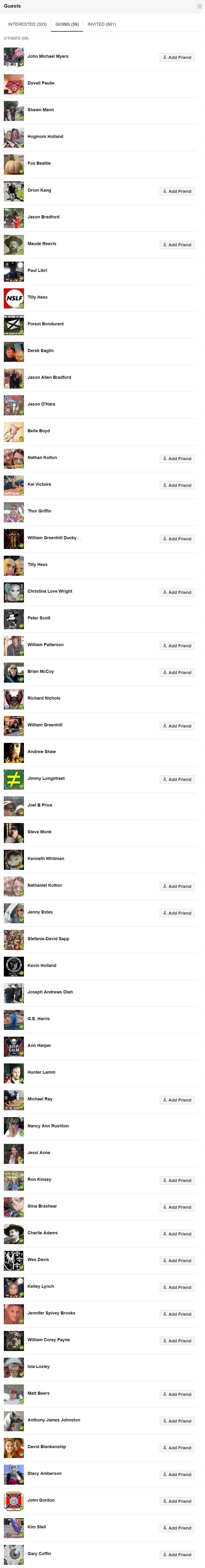Add Gary Coffin as friend
Screen dimensions: 205x1568
[177, 1555]
